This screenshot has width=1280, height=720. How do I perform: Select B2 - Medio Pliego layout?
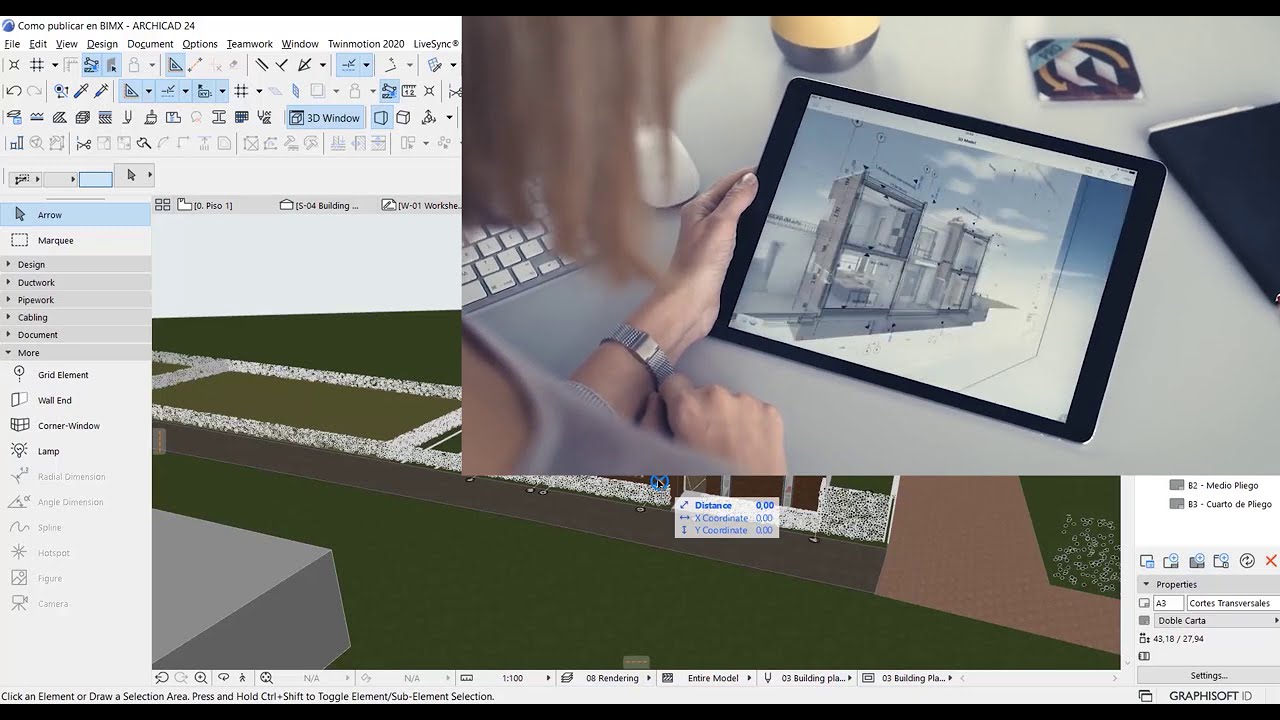pos(1222,485)
